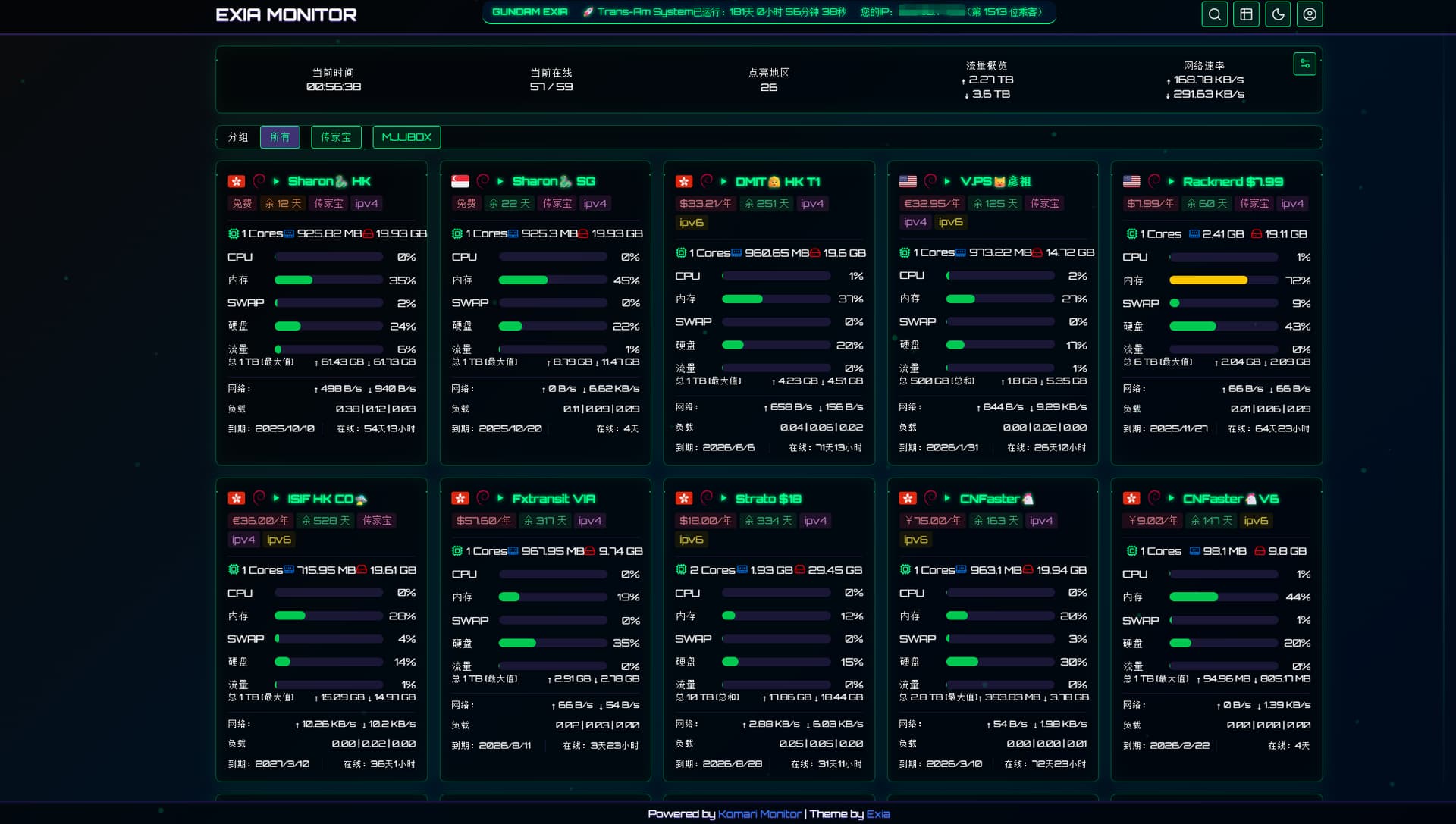Open the Exia theme footer link
The height and width of the screenshot is (824, 1456).
(878, 814)
